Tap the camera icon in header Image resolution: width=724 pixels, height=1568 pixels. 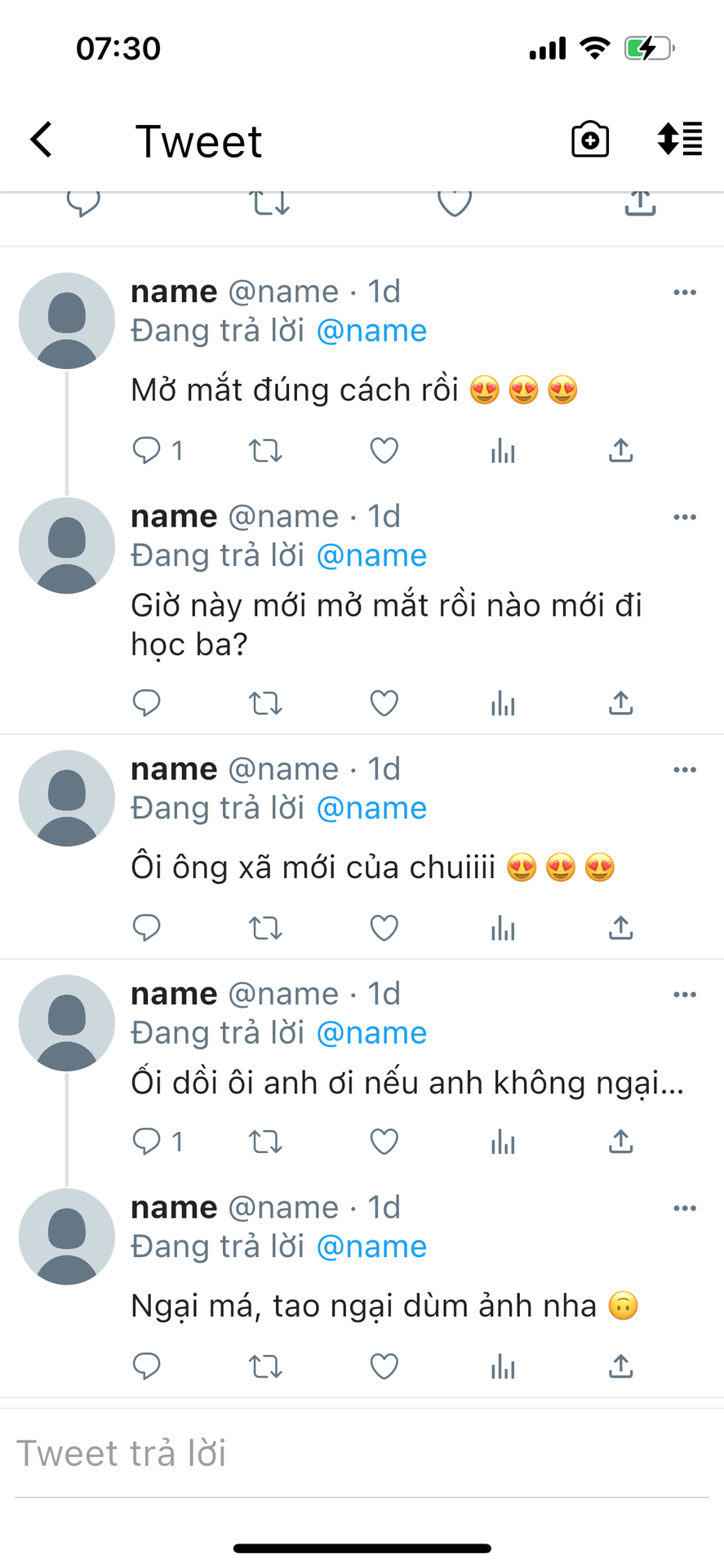point(589,140)
